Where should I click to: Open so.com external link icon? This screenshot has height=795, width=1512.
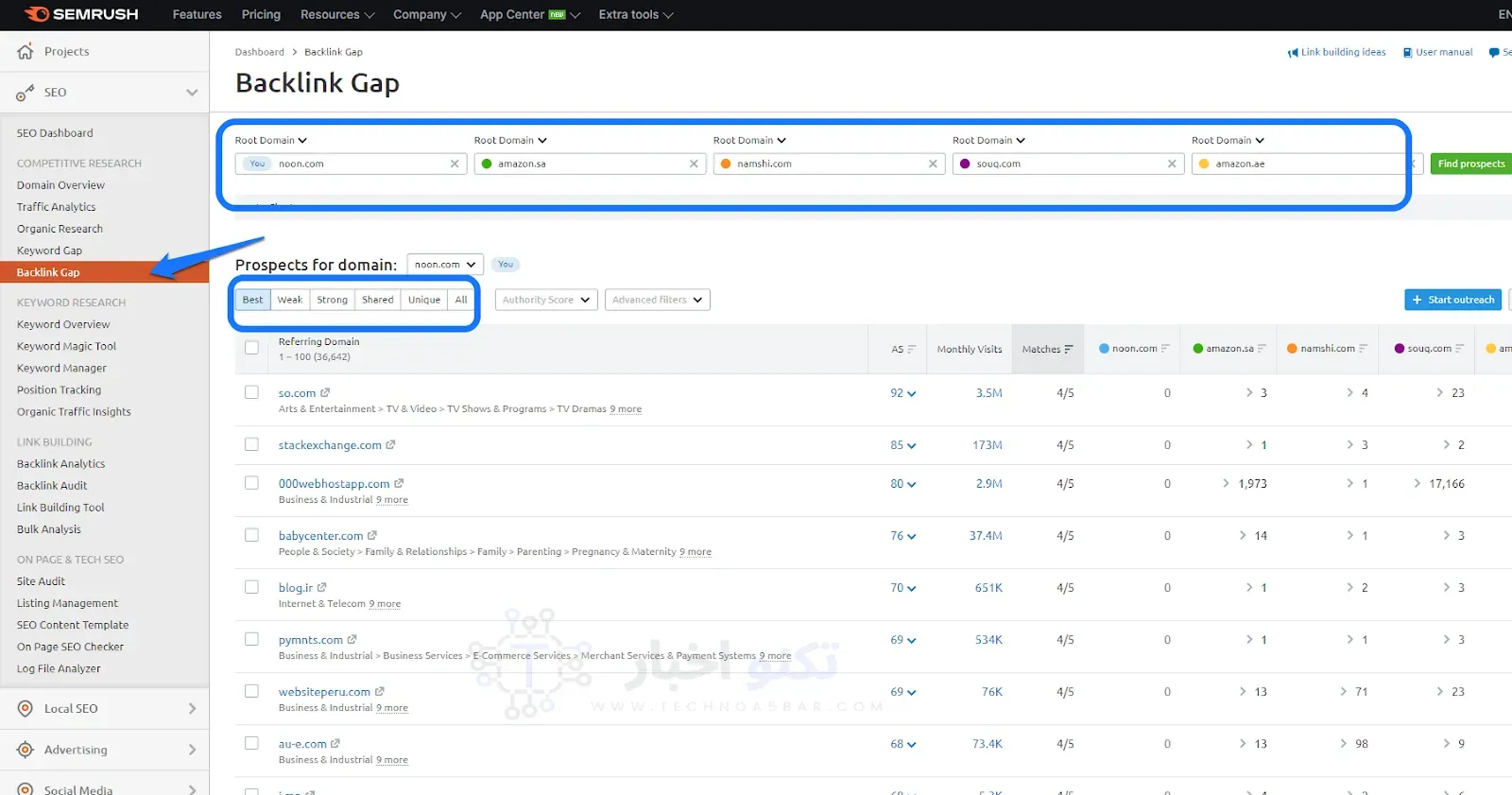click(325, 392)
